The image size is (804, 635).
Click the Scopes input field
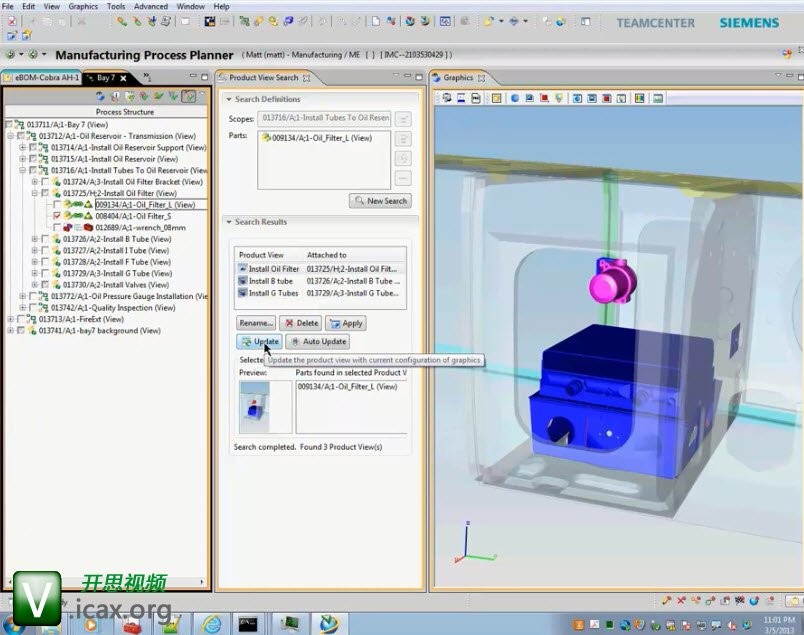pyautogui.click(x=324, y=118)
